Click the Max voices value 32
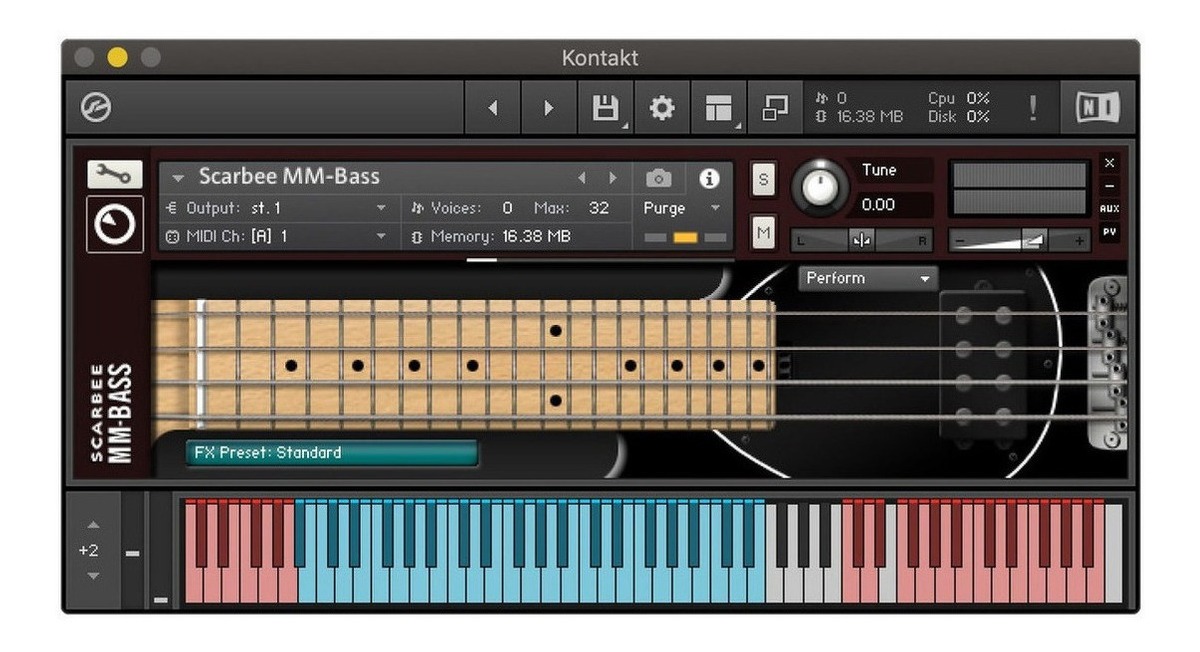Screen dimensions: 1200x652 point(599,208)
